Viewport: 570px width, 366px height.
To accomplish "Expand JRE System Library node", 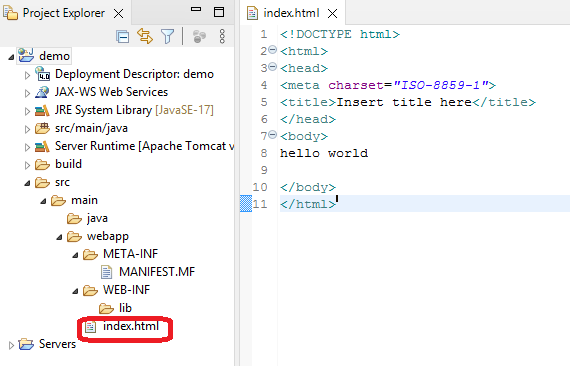I will (x=27, y=111).
